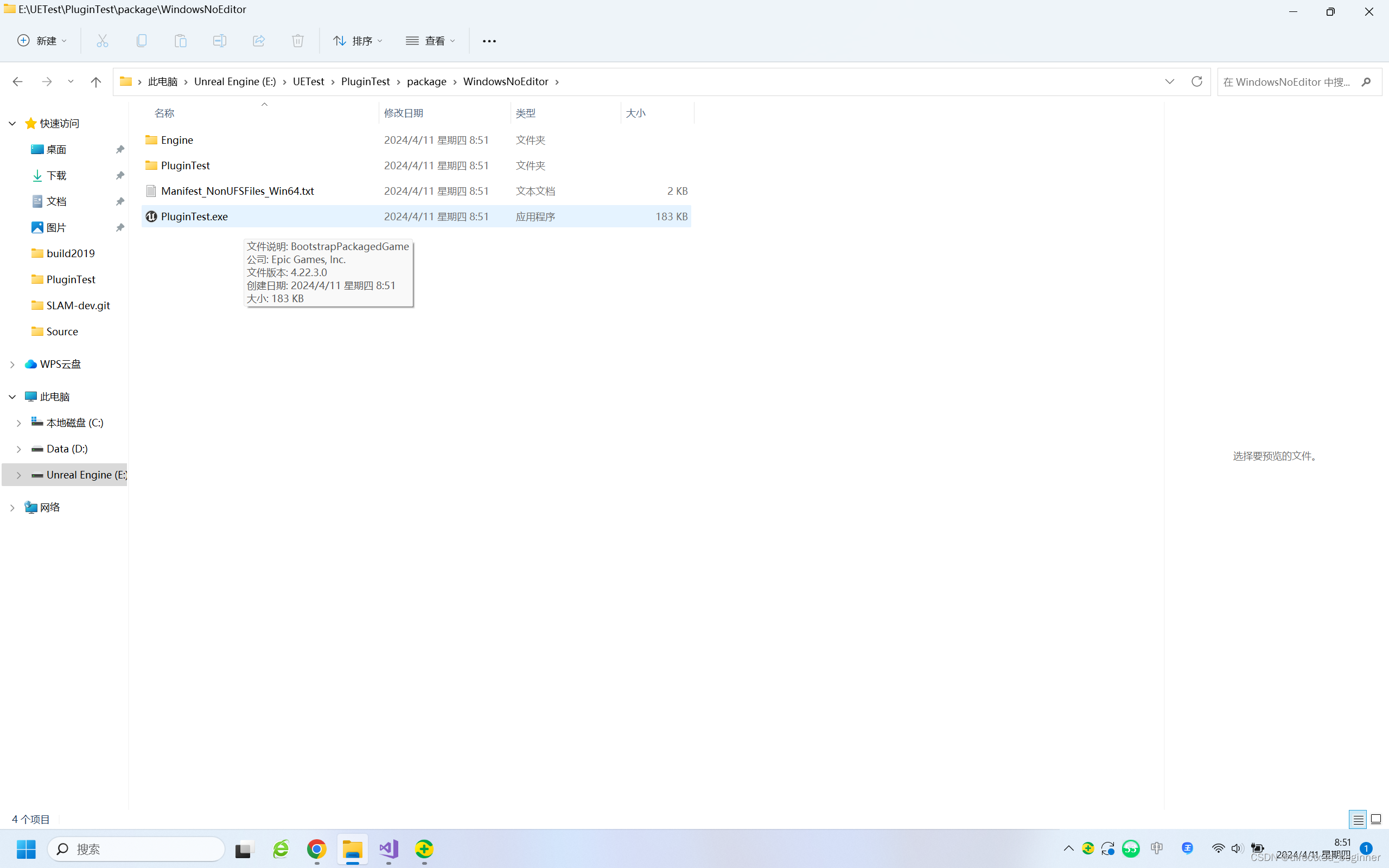
Task: Click the volume speaker tray icon
Action: tap(1237, 848)
